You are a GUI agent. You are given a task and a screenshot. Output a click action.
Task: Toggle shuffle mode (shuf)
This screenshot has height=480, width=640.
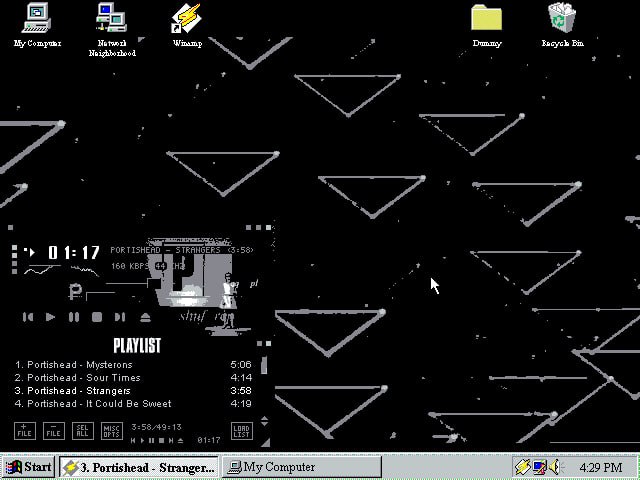(x=192, y=316)
